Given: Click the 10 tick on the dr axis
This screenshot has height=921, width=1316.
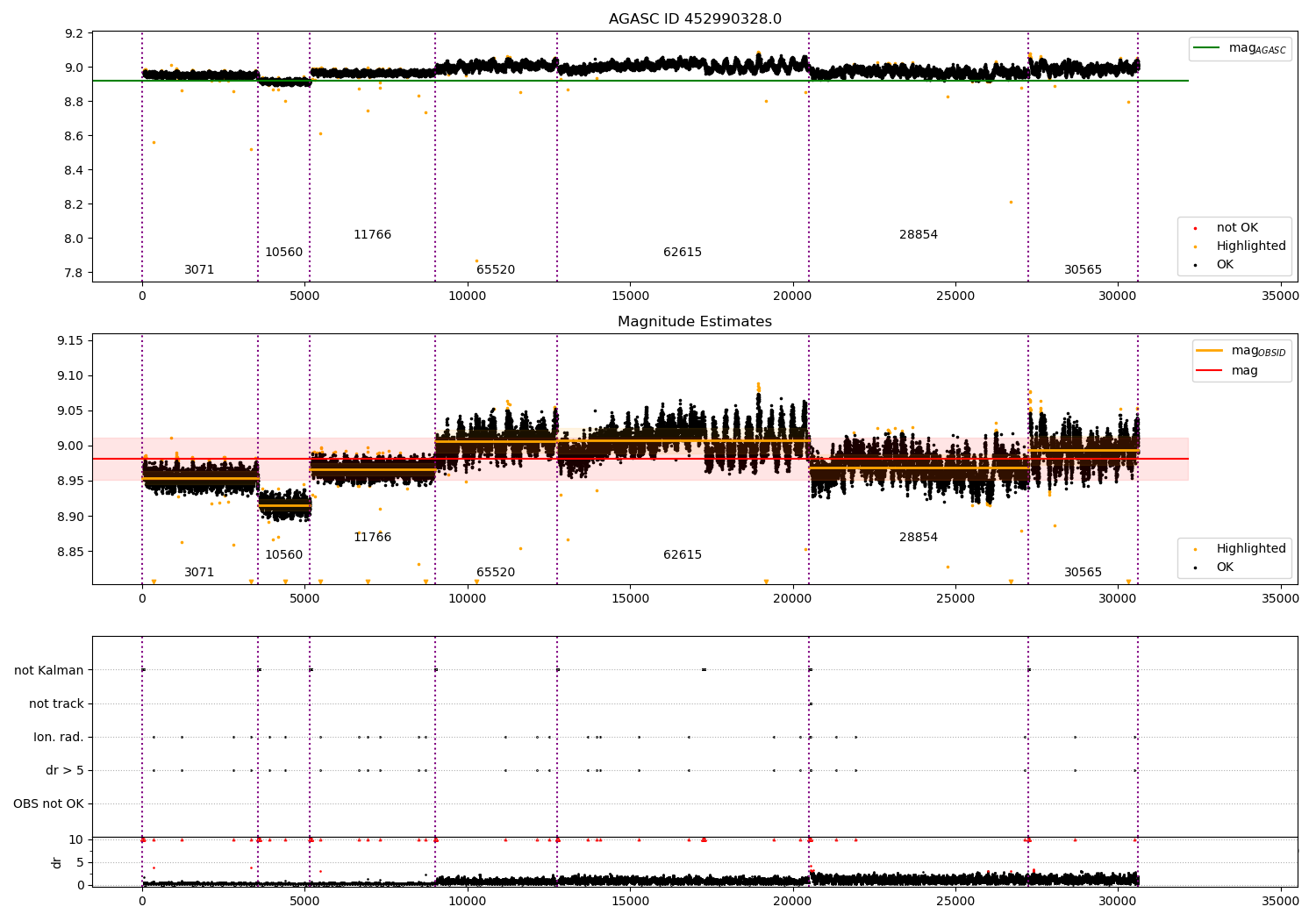Looking at the screenshot, I should pos(77,839).
